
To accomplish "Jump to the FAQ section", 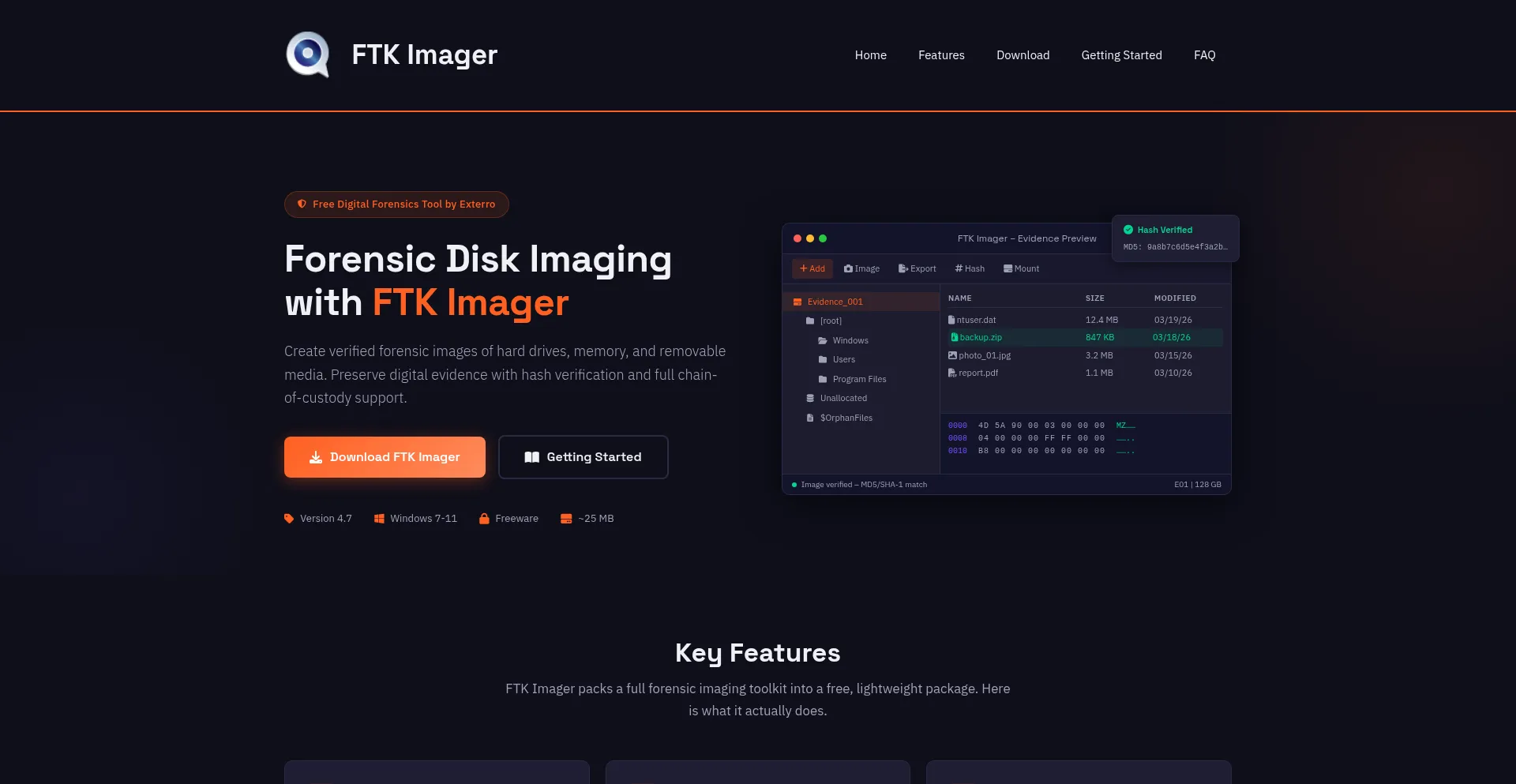I will pyautogui.click(x=1204, y=55).
